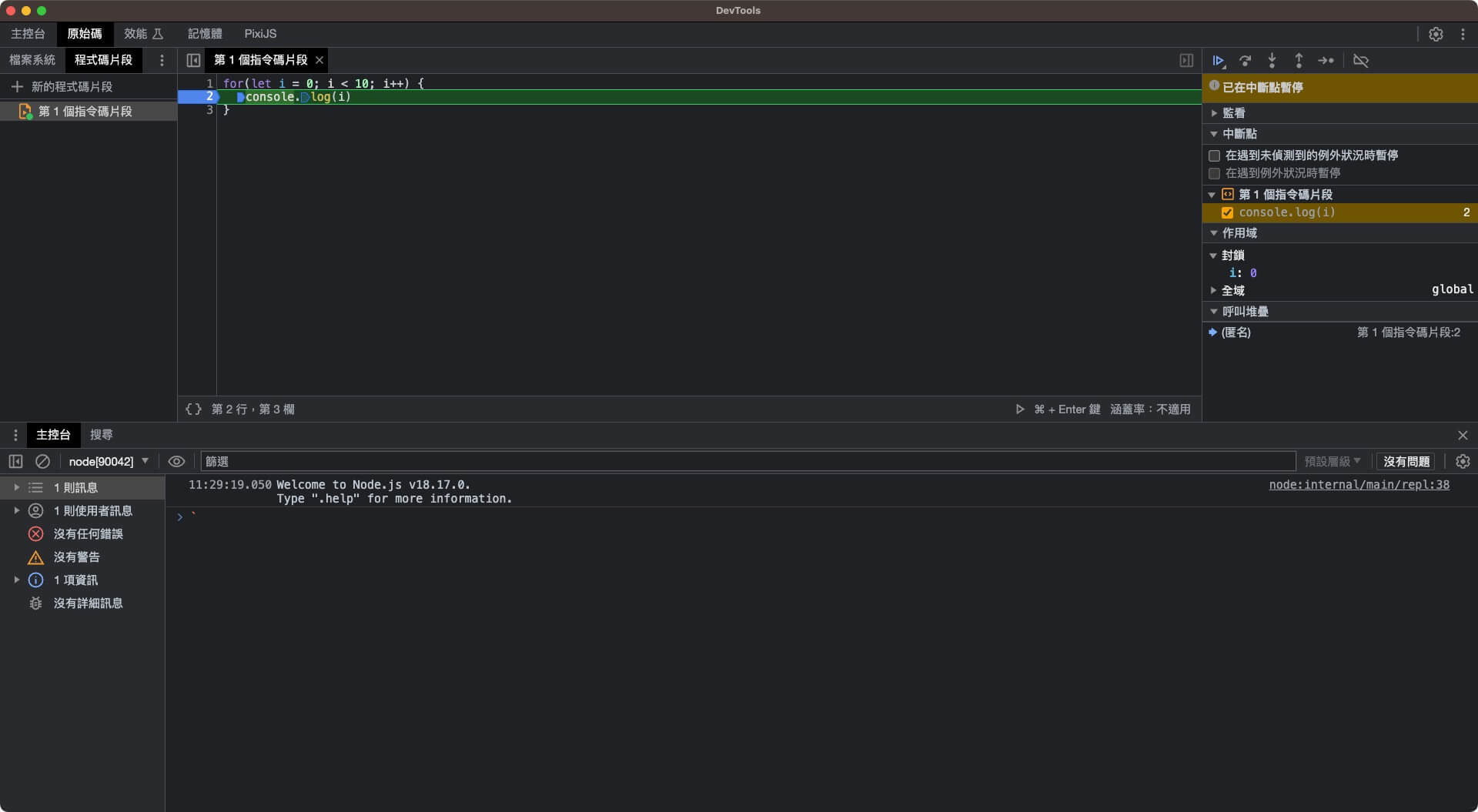This screenshot has width=1478, height=812.
Task: Click 新的程式碼片段 to add a snippet
Action: point(72,87)
